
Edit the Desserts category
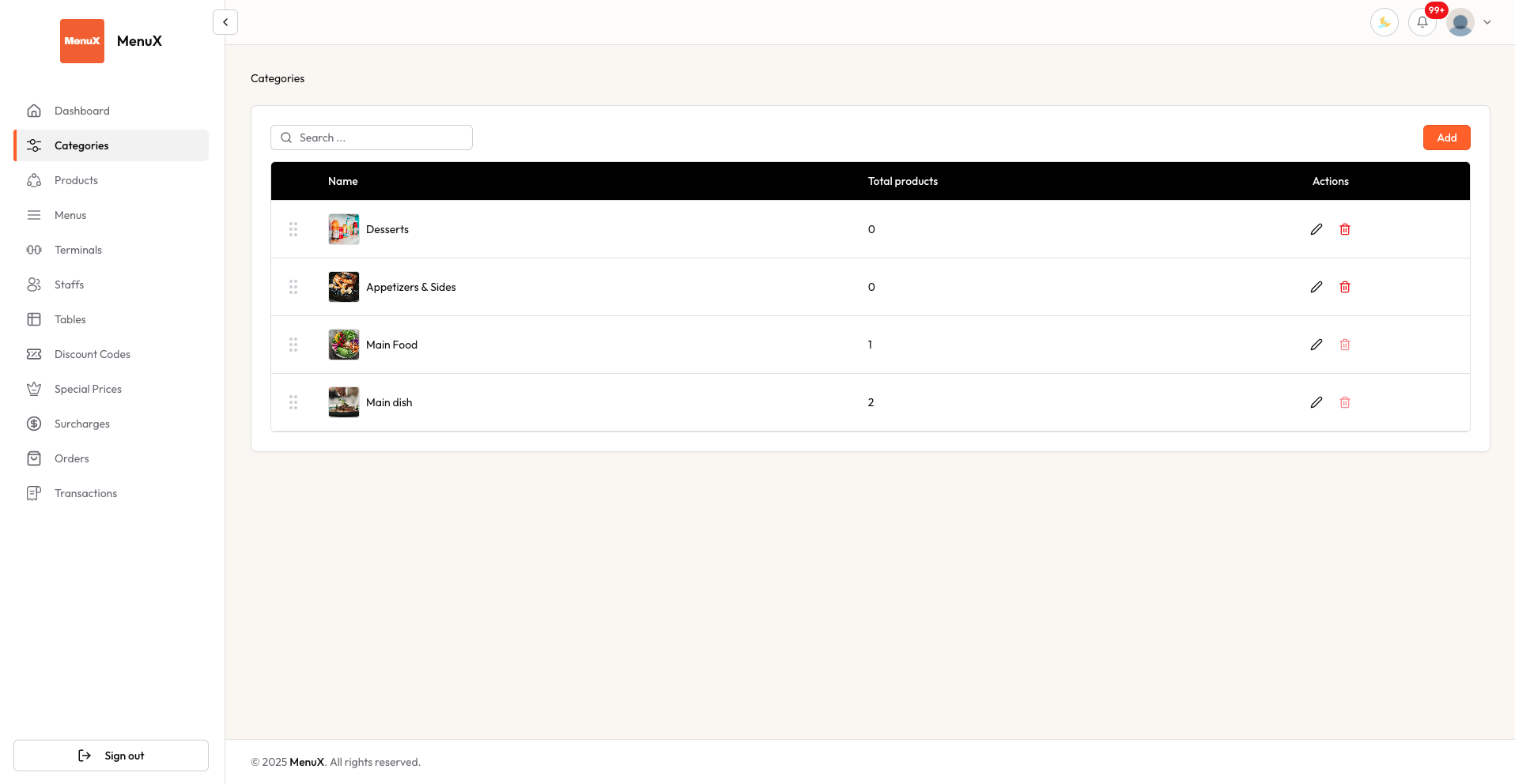[1317, 229]
